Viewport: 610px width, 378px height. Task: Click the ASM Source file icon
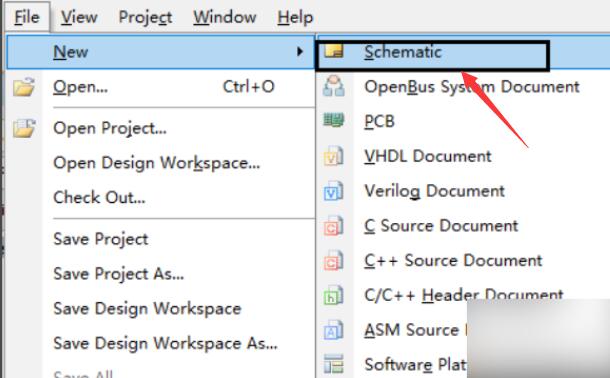coord(334,330)
